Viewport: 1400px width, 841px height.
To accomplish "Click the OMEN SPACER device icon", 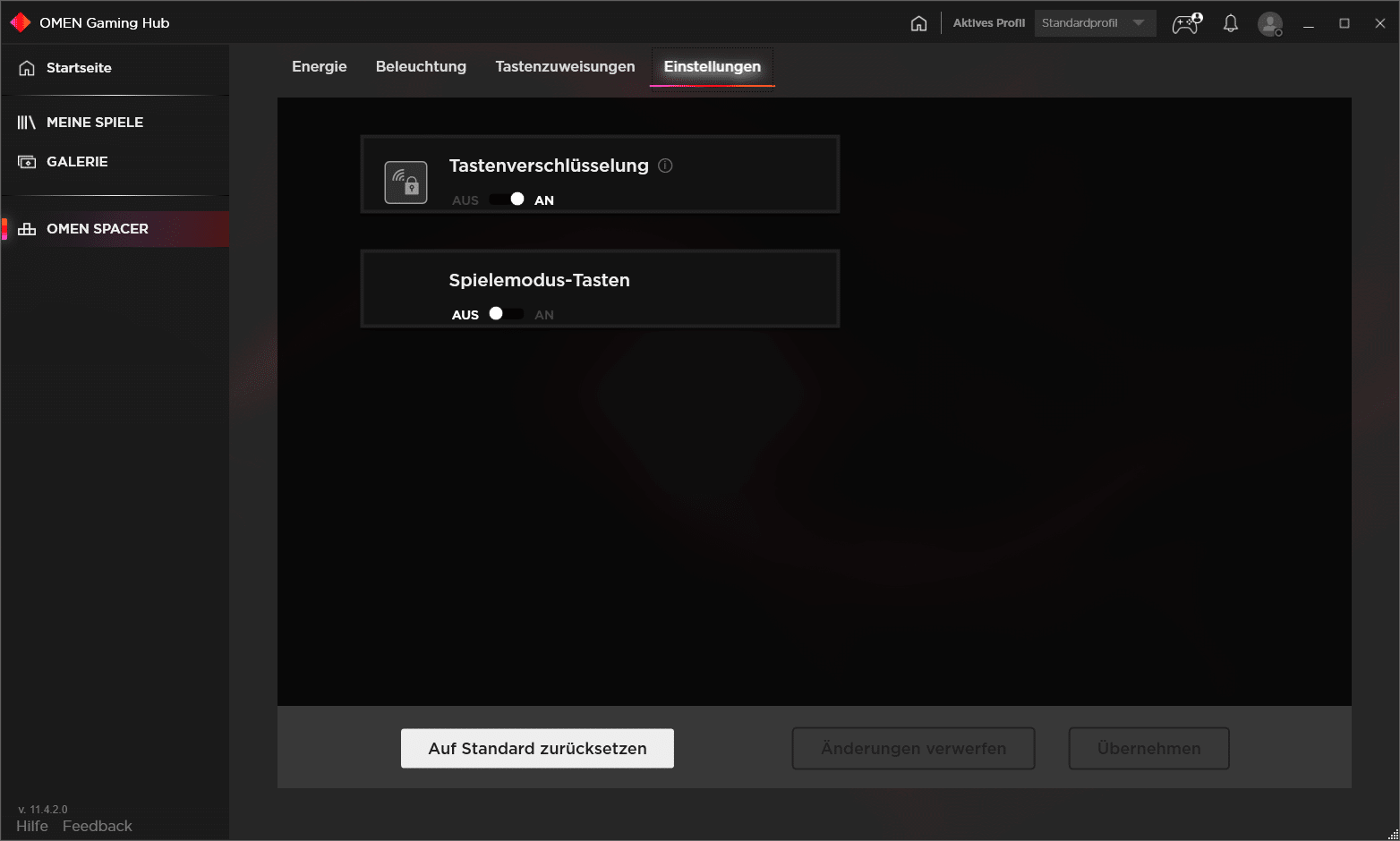I will tap(27, 229).
